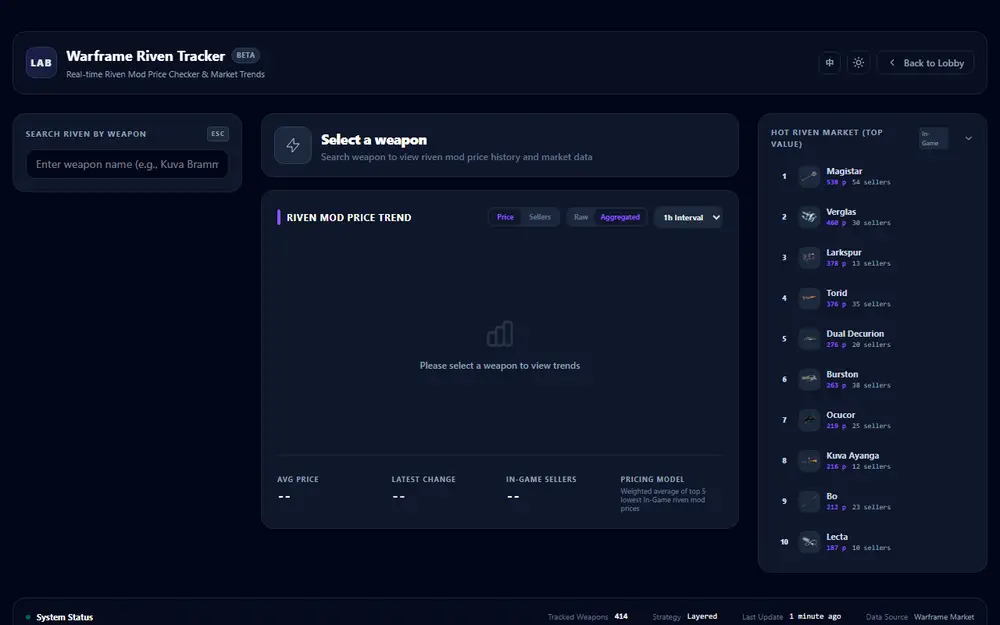Open the Larkspur weapon icon
1000x625 pixels.
tap(809, 258)
